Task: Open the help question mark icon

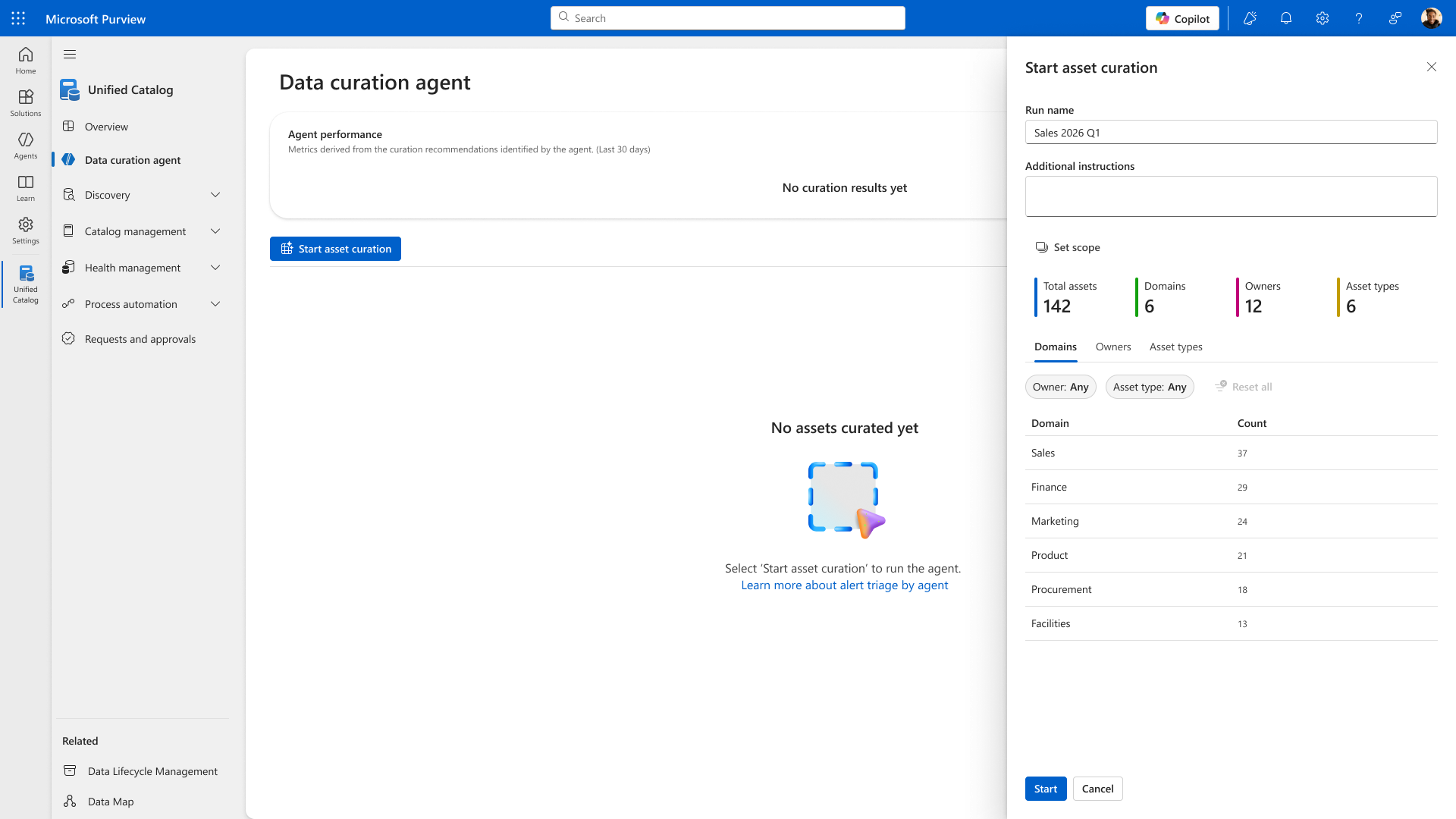Action: 1359,18
